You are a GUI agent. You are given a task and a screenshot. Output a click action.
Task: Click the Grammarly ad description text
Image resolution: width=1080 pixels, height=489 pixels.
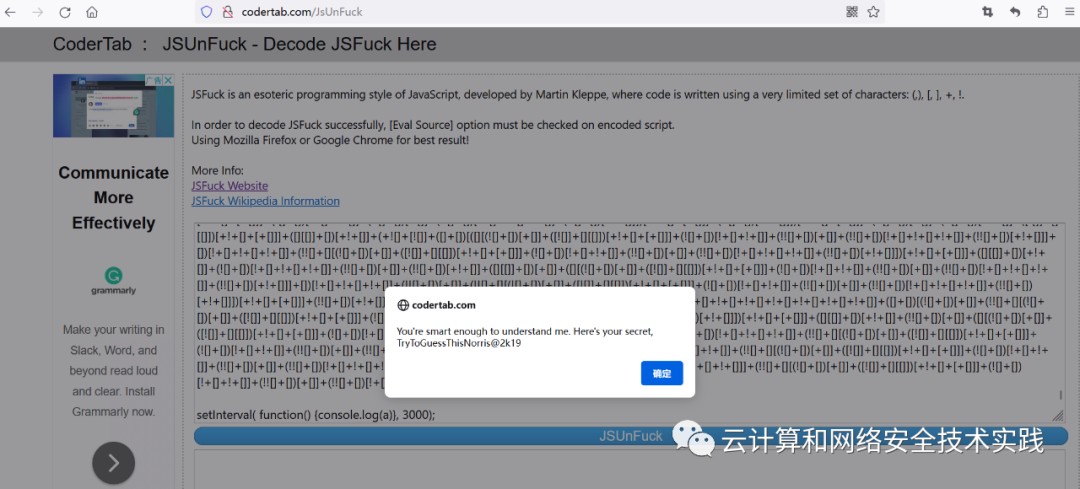(x=114, y=371)
